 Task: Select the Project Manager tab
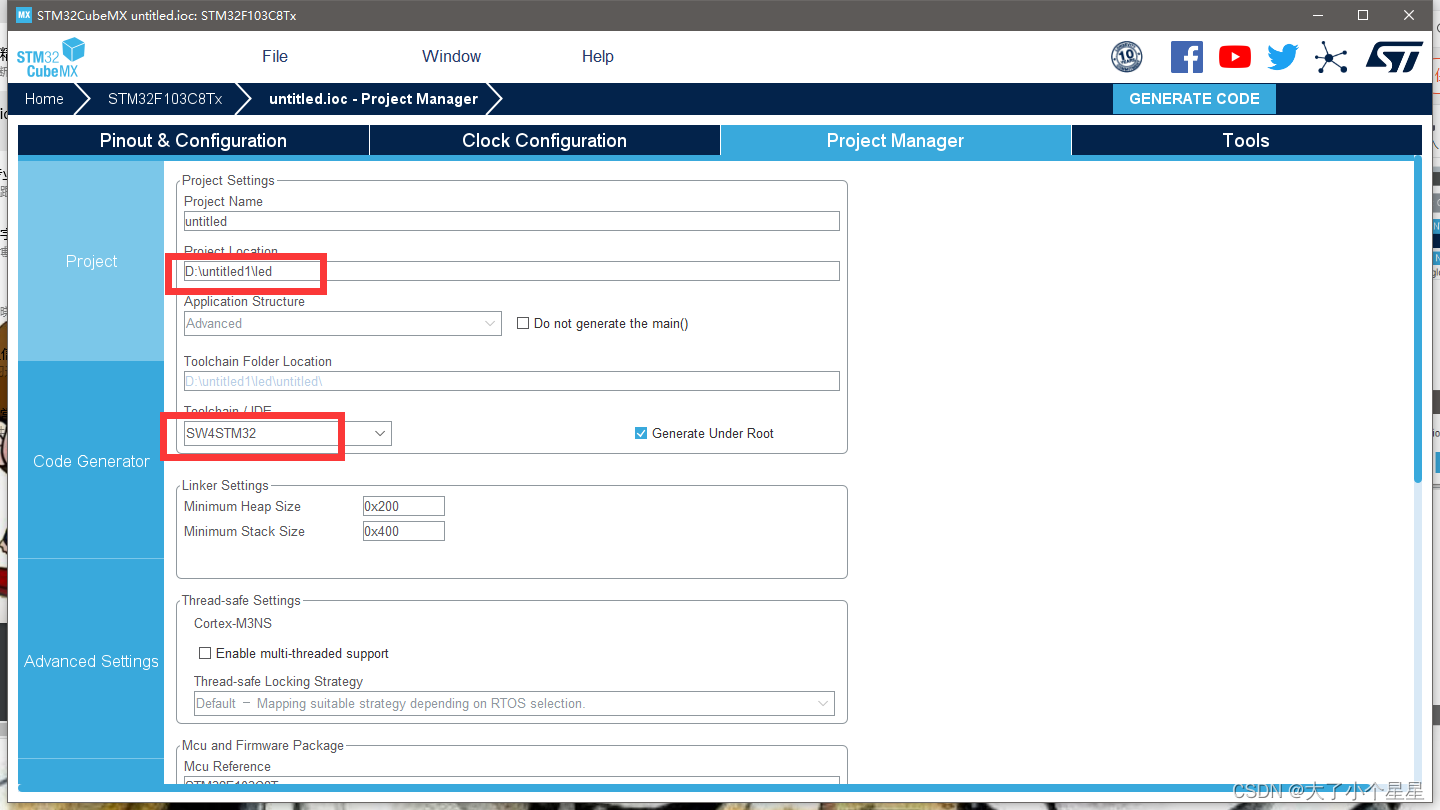point(895,140)
